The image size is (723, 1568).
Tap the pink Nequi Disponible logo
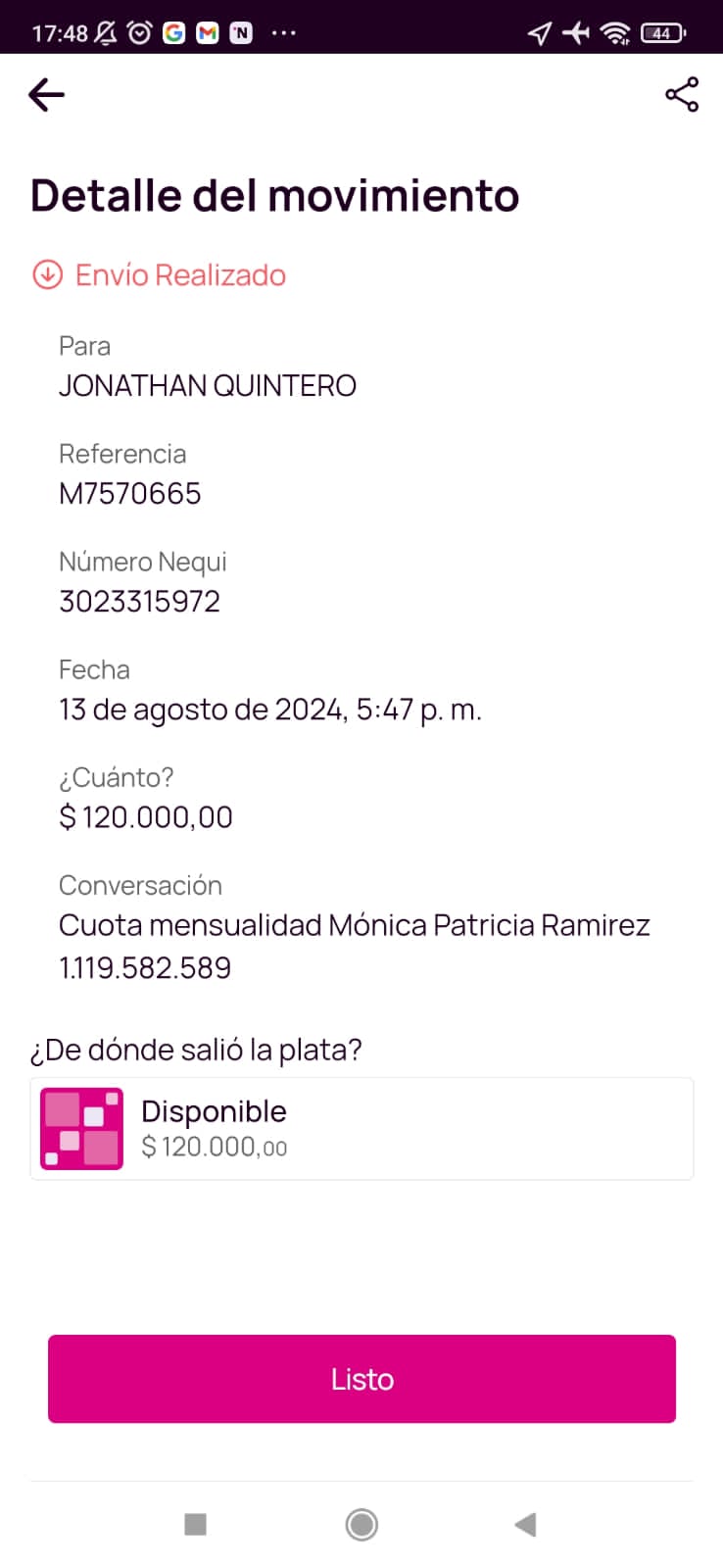click(x=81, y=1129)
